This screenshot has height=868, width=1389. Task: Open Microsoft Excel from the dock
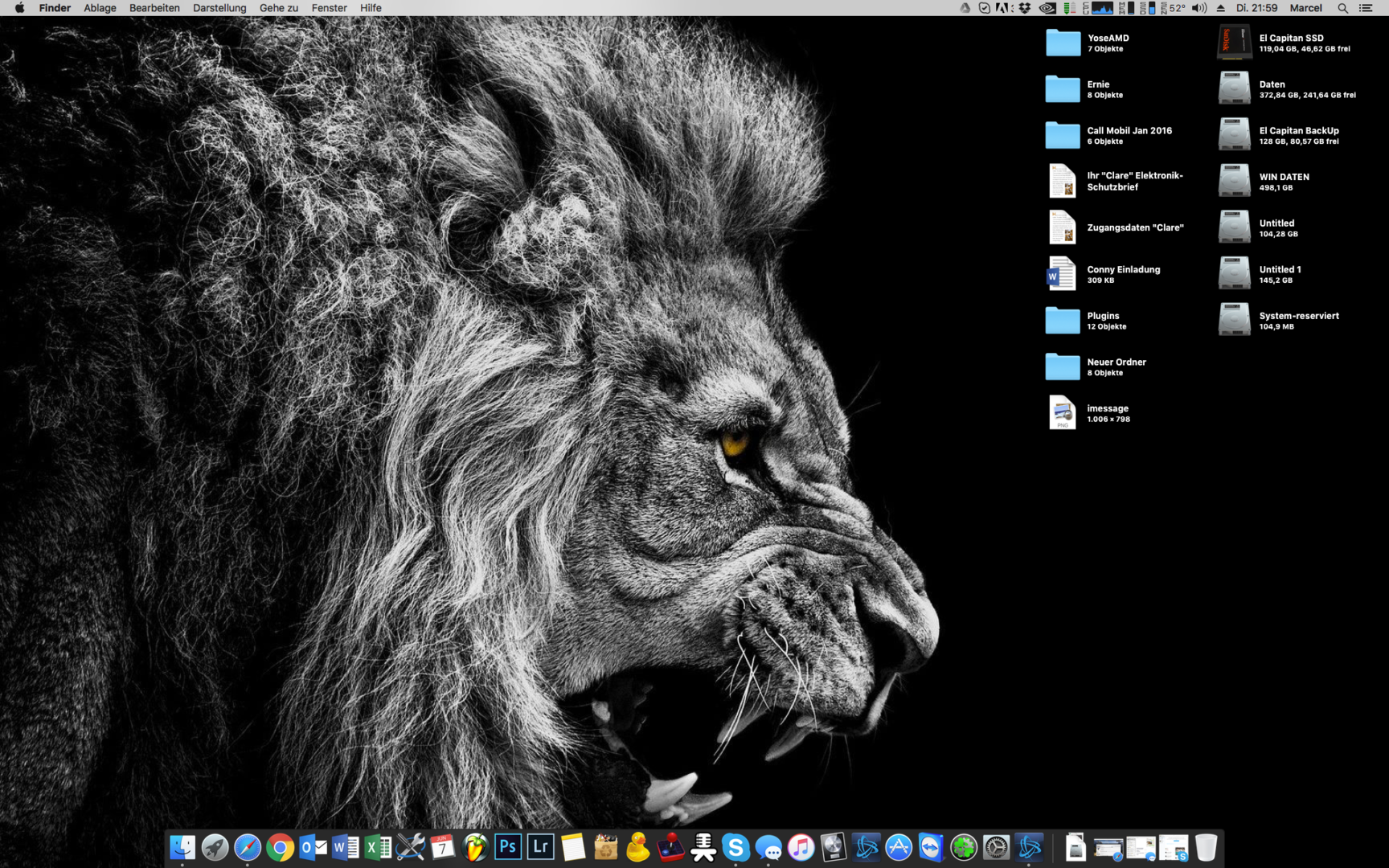(377, 847)
